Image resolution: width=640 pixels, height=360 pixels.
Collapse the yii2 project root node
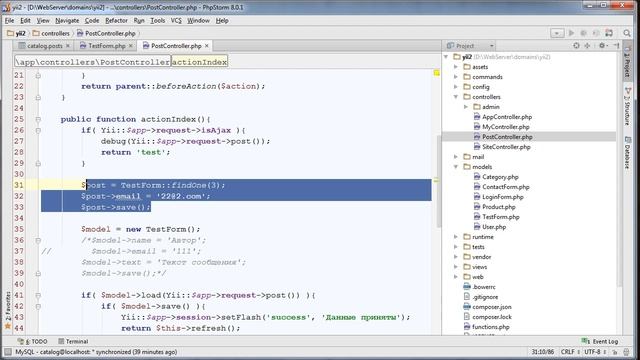point(446,57)
